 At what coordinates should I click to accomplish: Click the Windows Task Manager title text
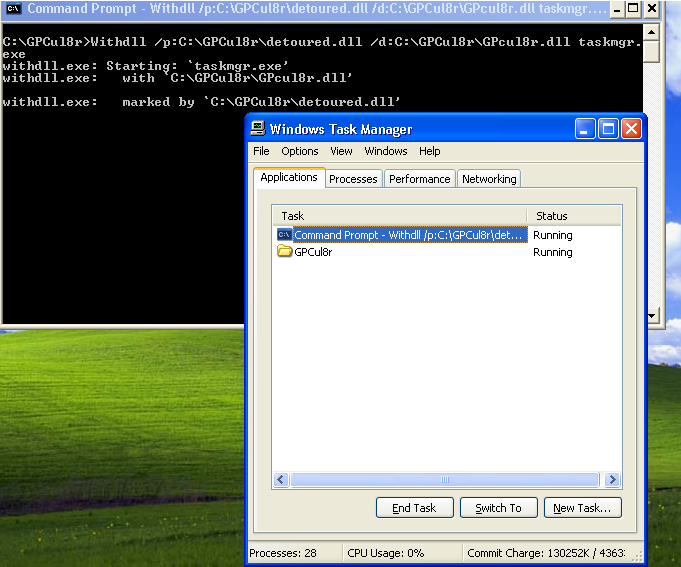[341, 129]
